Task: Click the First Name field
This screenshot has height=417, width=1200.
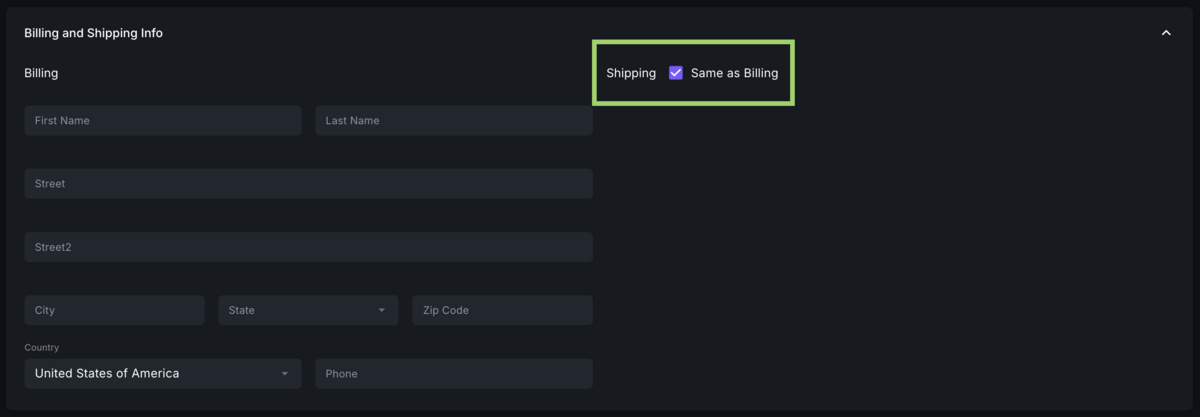Action: 162,121
